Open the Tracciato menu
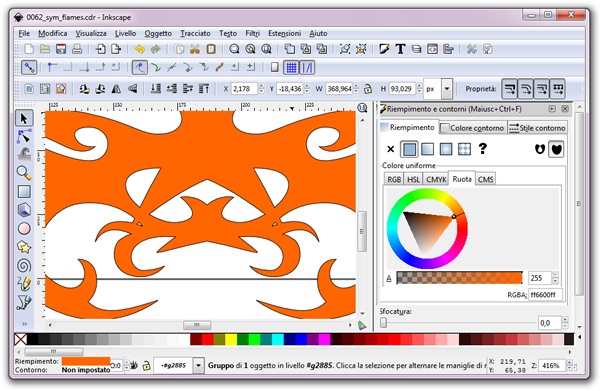 point(195,33)
